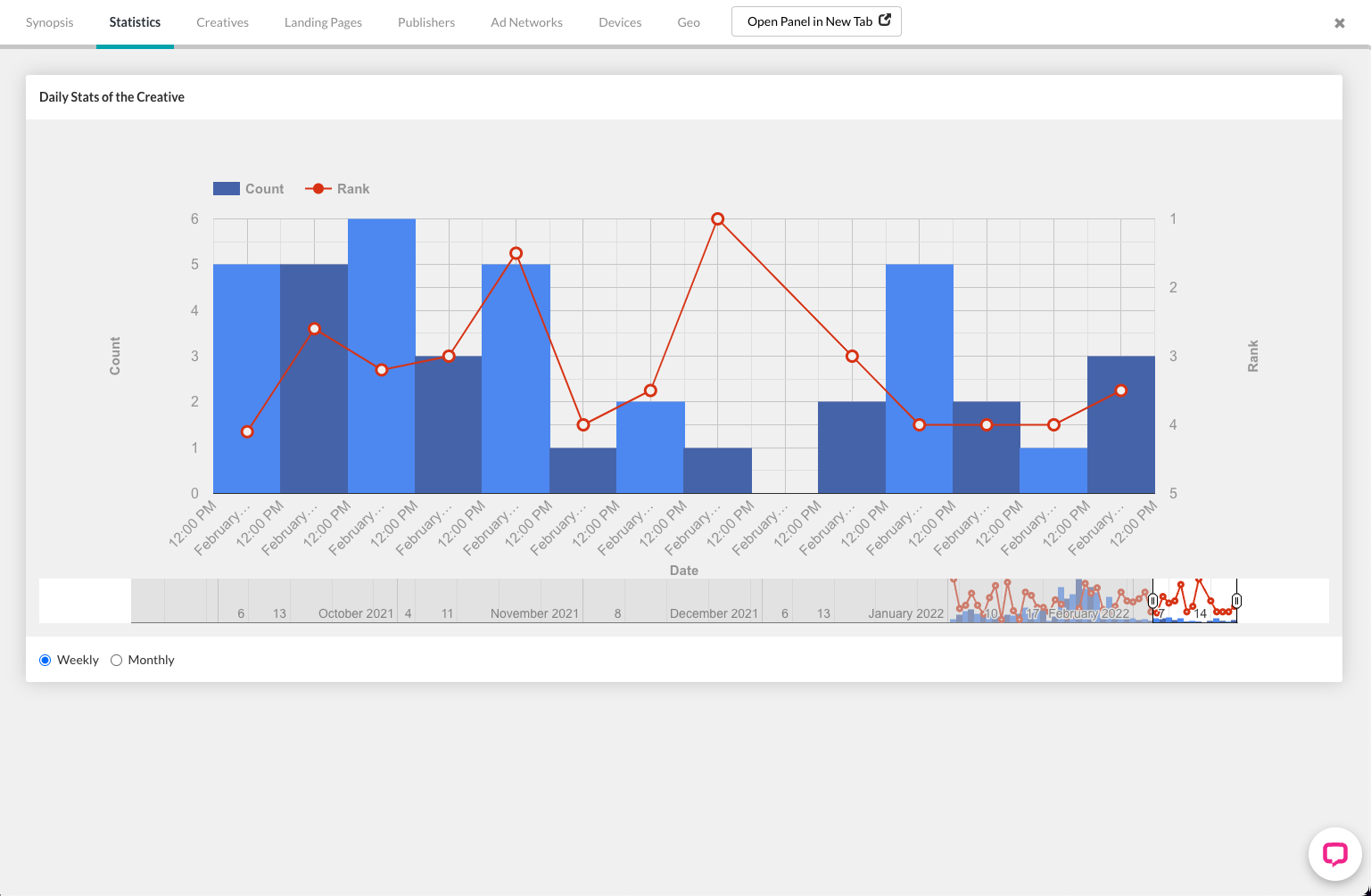Select the Weekly radio button
1371x896 pixels.
45,660
